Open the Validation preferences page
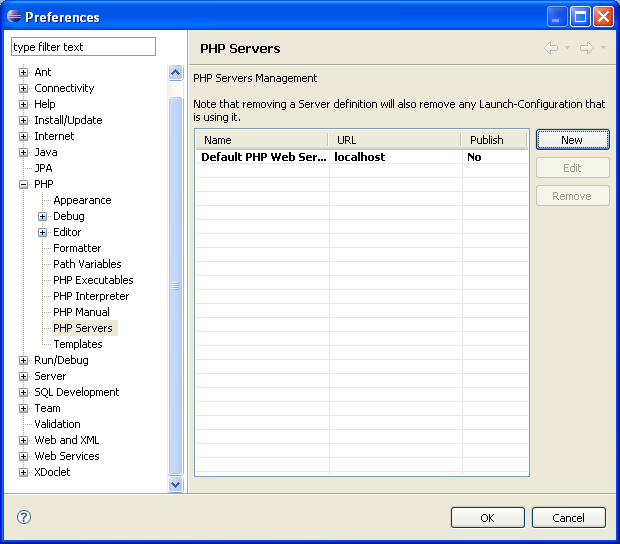 57,424
